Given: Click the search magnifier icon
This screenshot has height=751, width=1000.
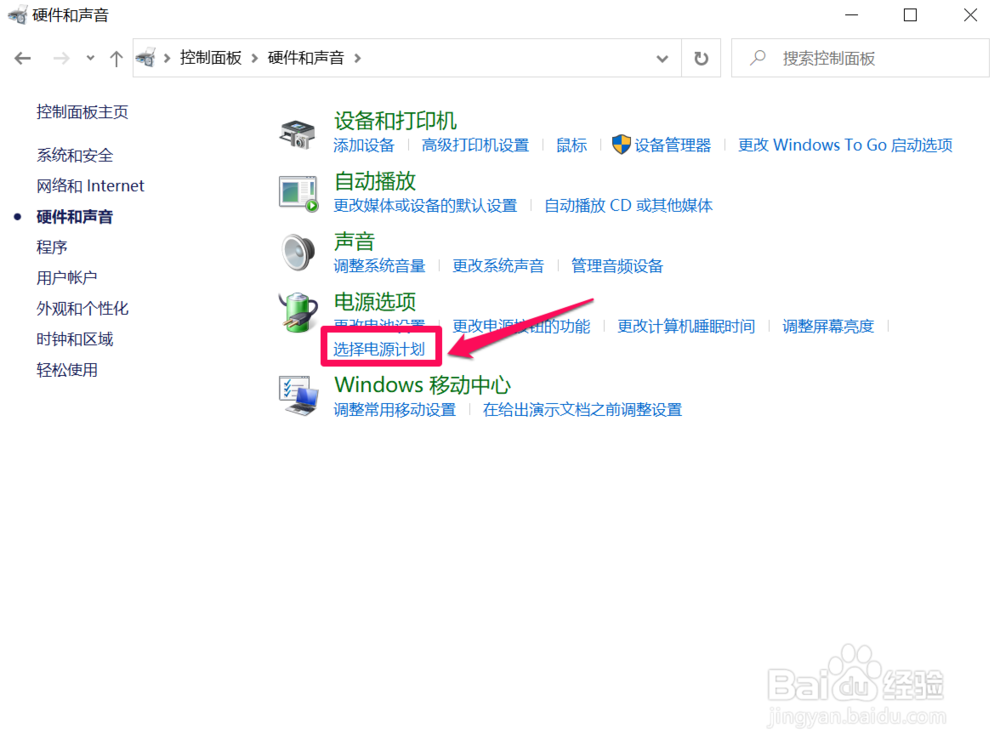Looking at the screenshot, I should [758, 58].
